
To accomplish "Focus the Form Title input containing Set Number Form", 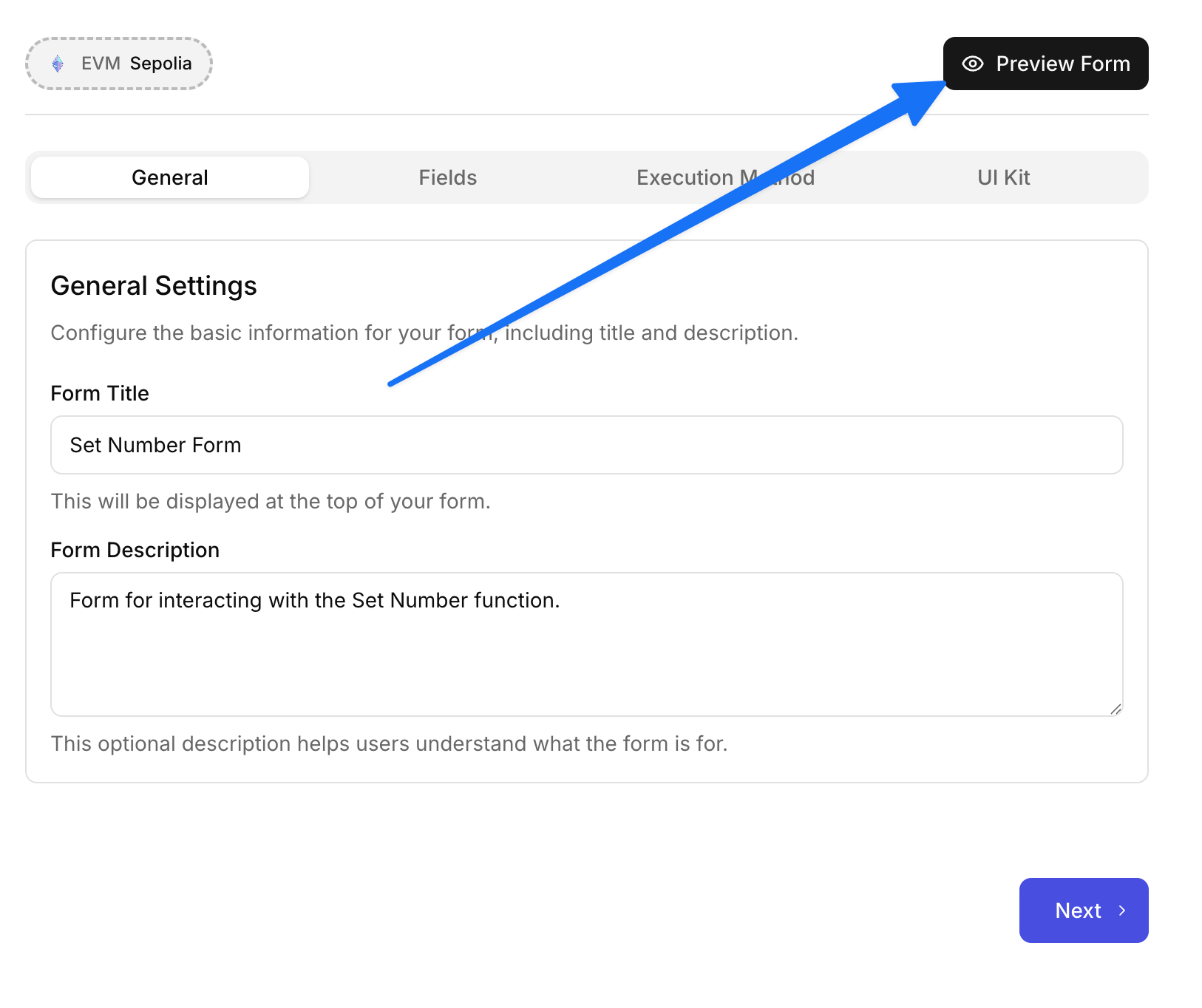I will 586,445.
